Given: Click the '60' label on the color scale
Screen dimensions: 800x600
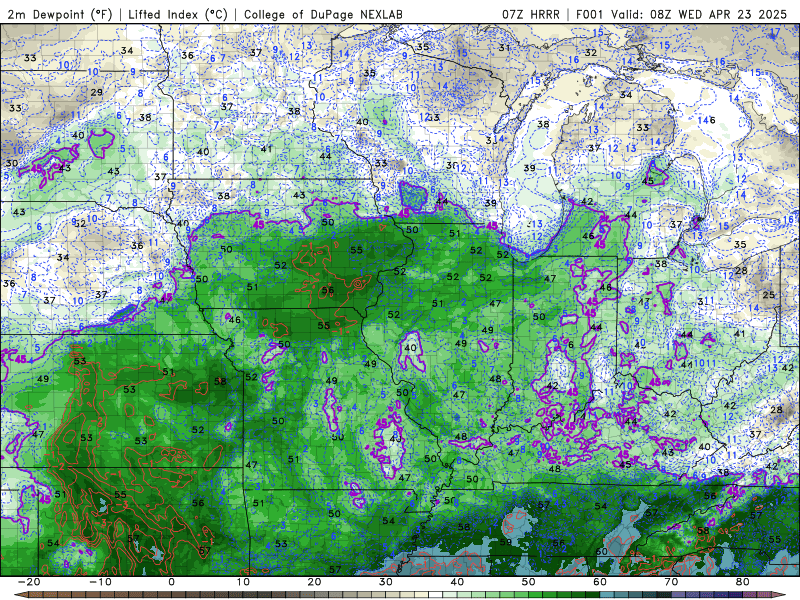Looking at the screenshot, I should (600, 582).
